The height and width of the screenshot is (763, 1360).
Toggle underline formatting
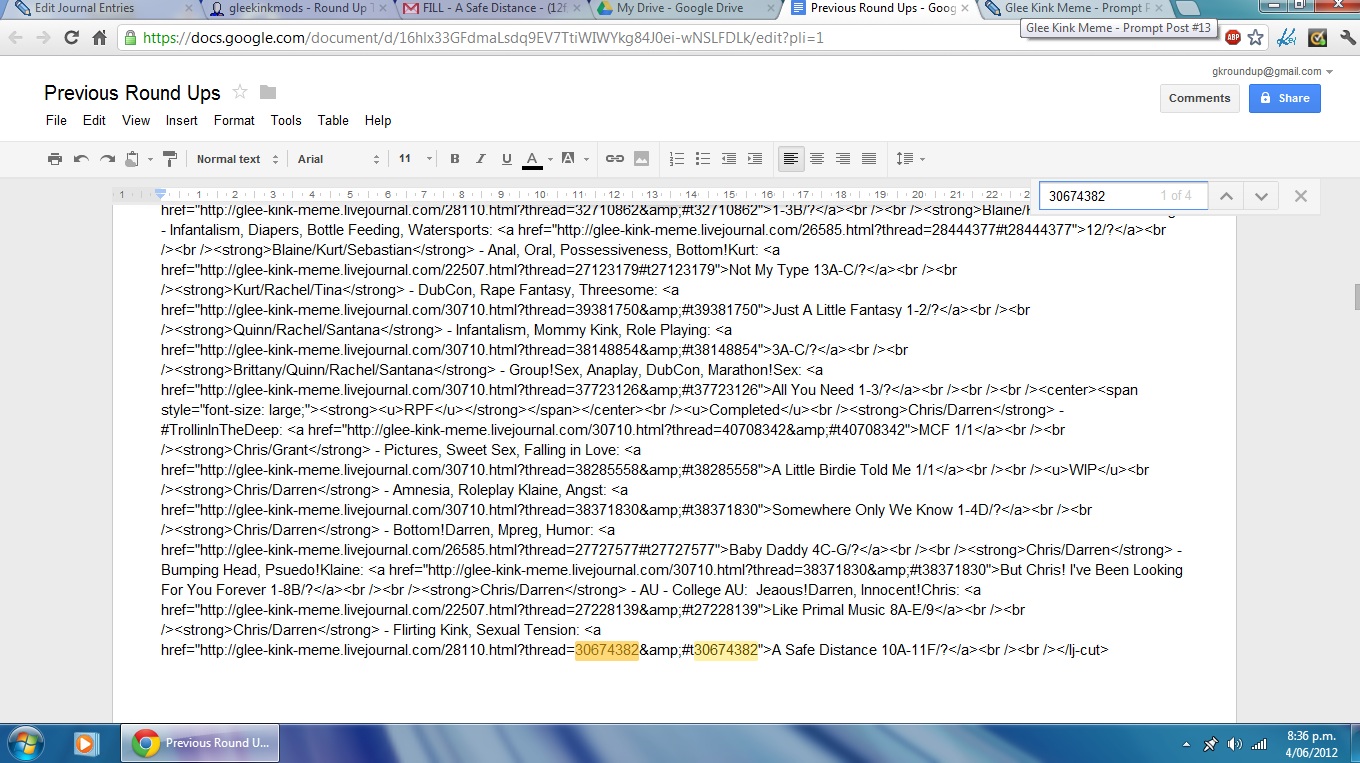[507, 159]
